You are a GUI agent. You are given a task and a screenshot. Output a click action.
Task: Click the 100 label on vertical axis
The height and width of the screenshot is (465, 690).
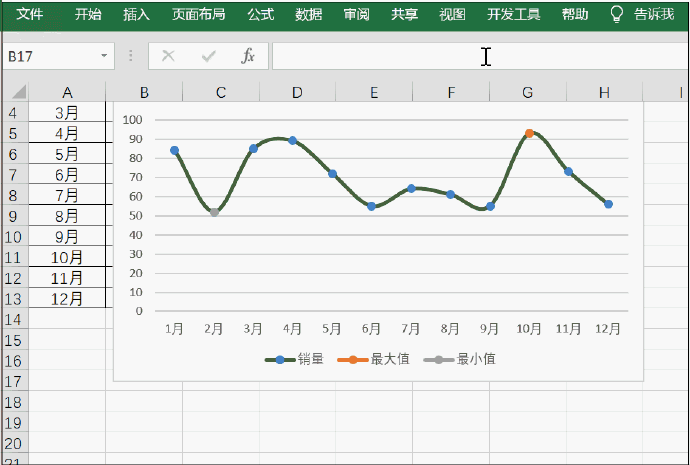click(132, 120)
